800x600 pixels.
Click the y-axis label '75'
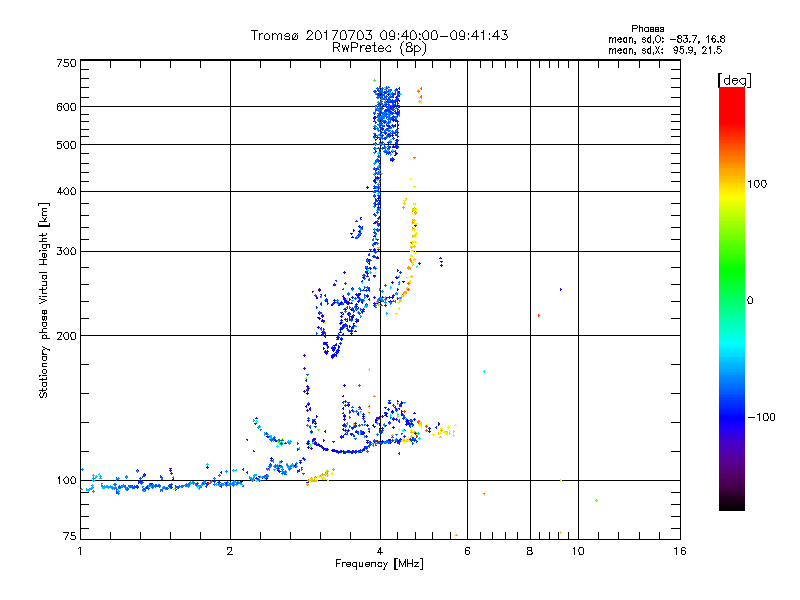[x=70, y=536]
